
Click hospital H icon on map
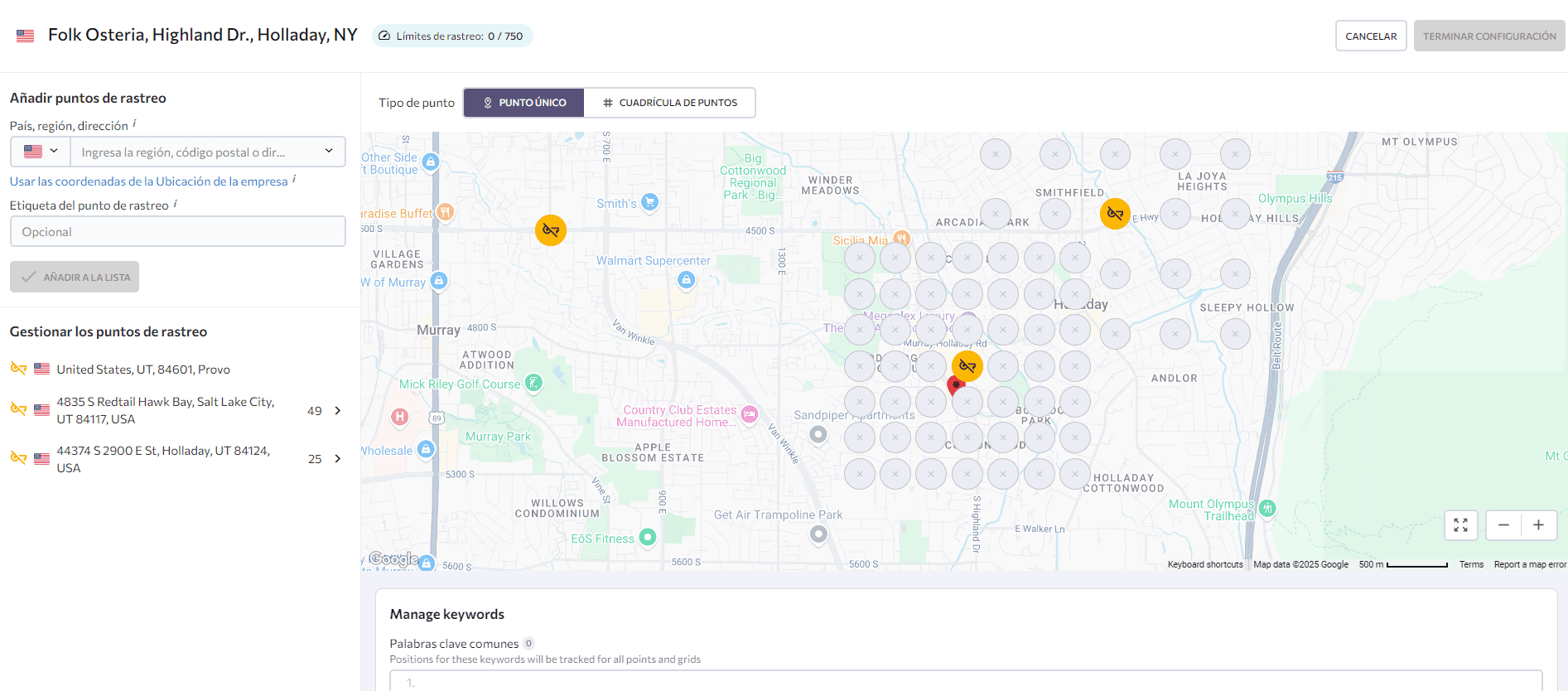click(400, 417)
